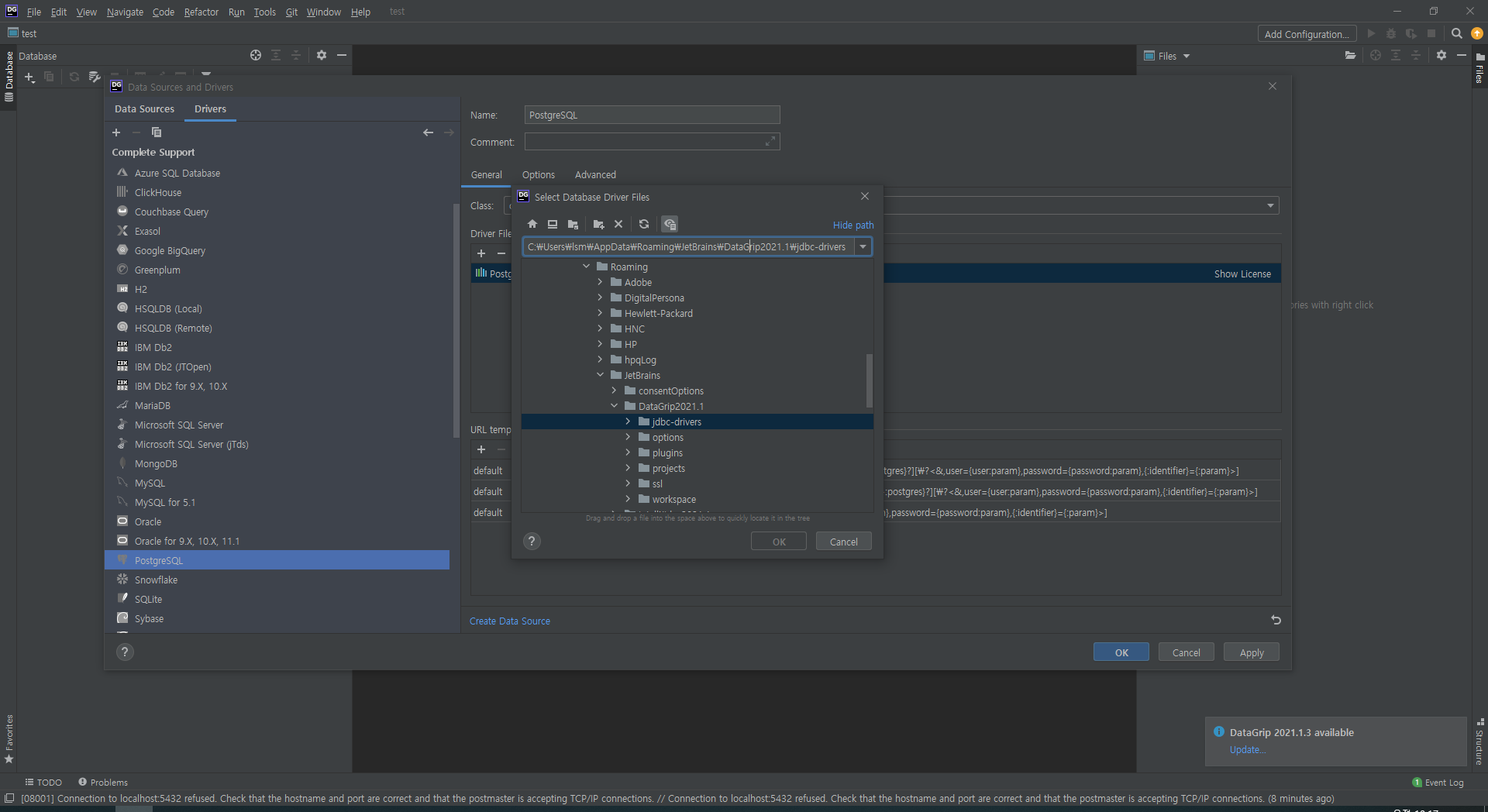The width and height of the screenshot is (1488, 812).
Task: Click Create Data Source link
Action: (x=510, y=621)
